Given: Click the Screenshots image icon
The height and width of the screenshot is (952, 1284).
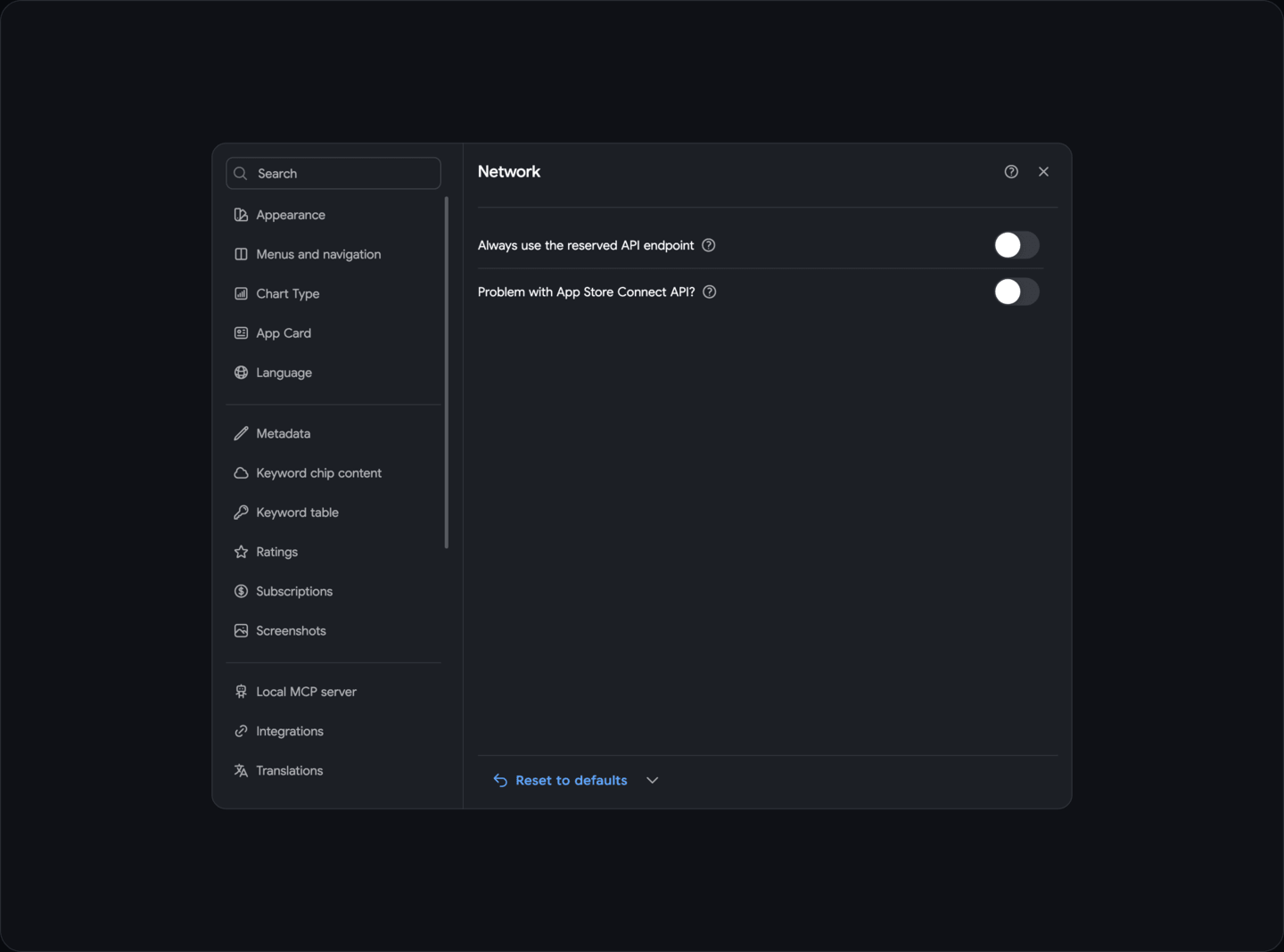Looking at the screenshot, I should point(241,630).
